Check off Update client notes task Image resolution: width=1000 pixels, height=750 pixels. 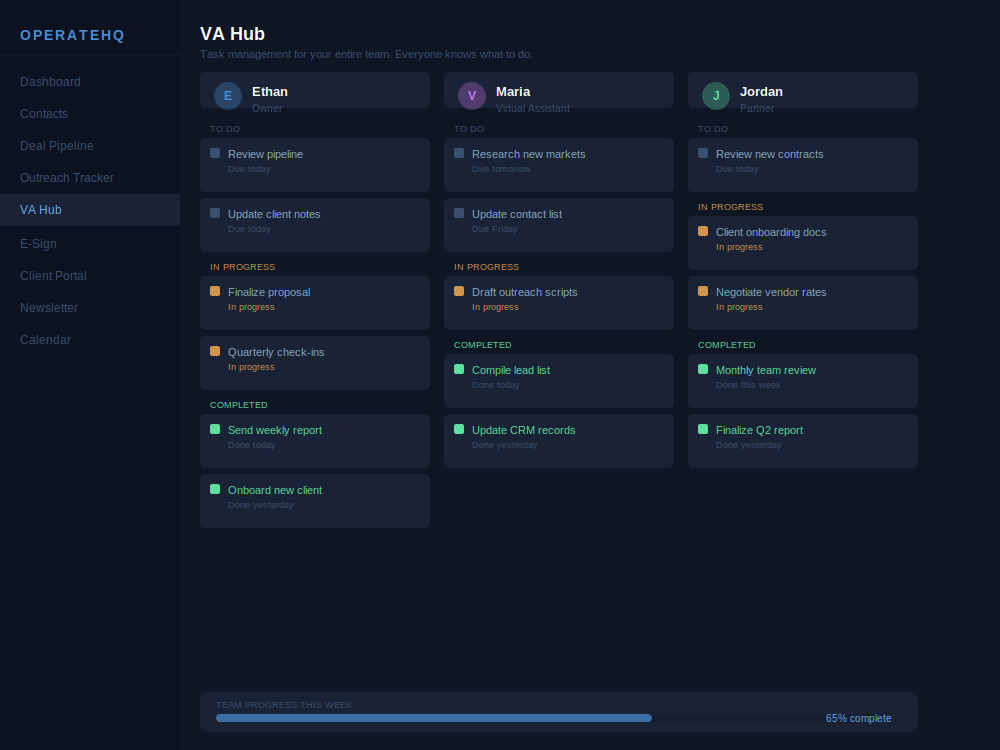point(215,213)
